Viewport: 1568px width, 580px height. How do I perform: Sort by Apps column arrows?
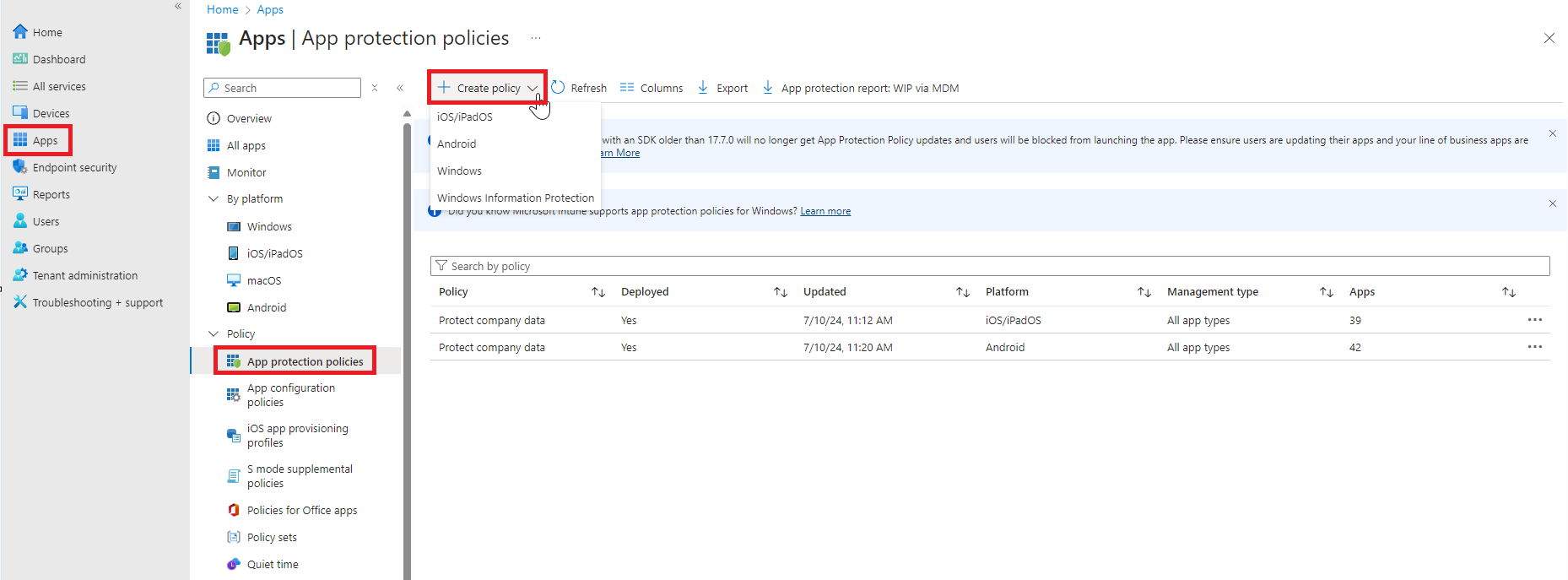click(x=1509, y=292)
